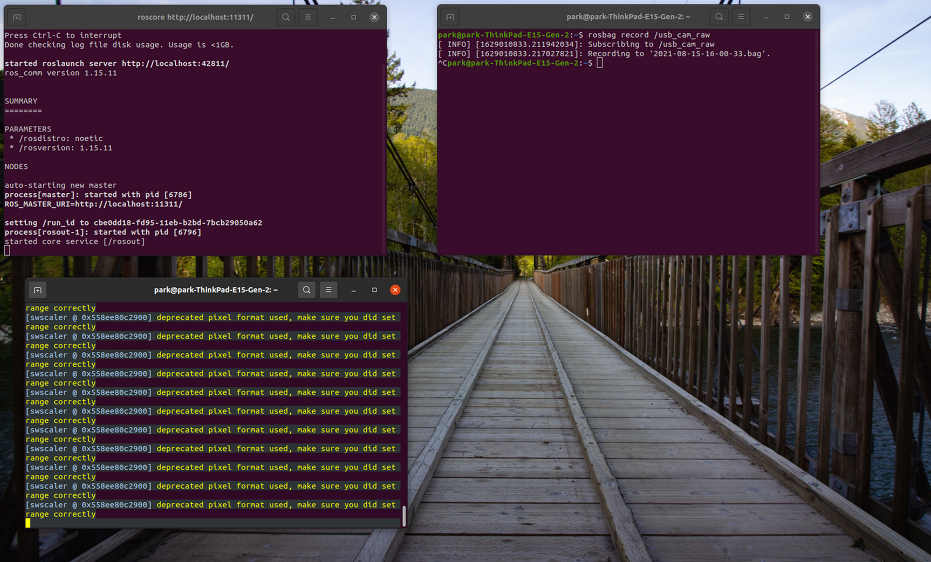Minimize the swscaler terminal window
Viewport: 931px width, 562px height.
(x=353, y=290)
